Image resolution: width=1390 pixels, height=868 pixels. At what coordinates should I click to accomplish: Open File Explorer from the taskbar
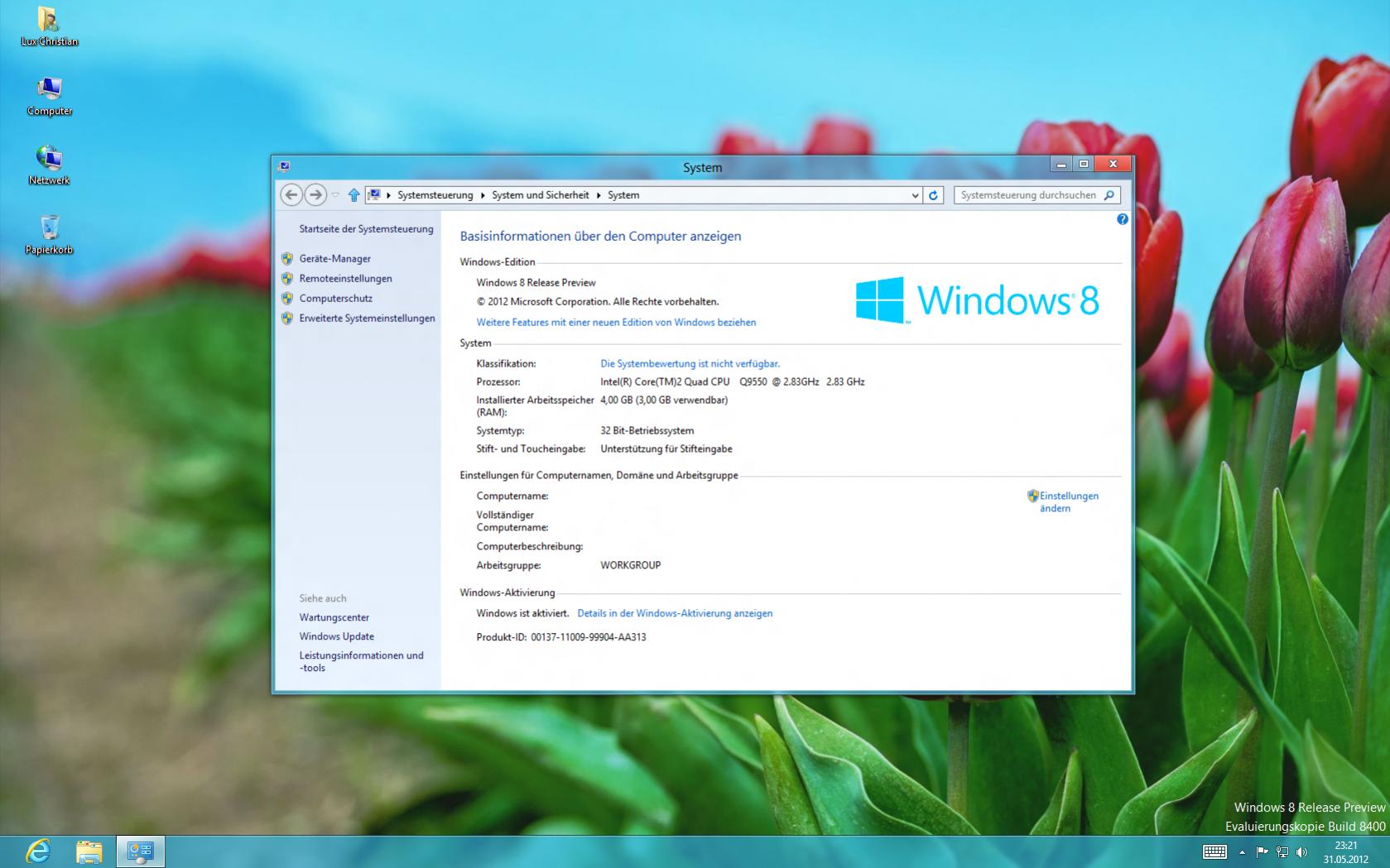(89, 851)
